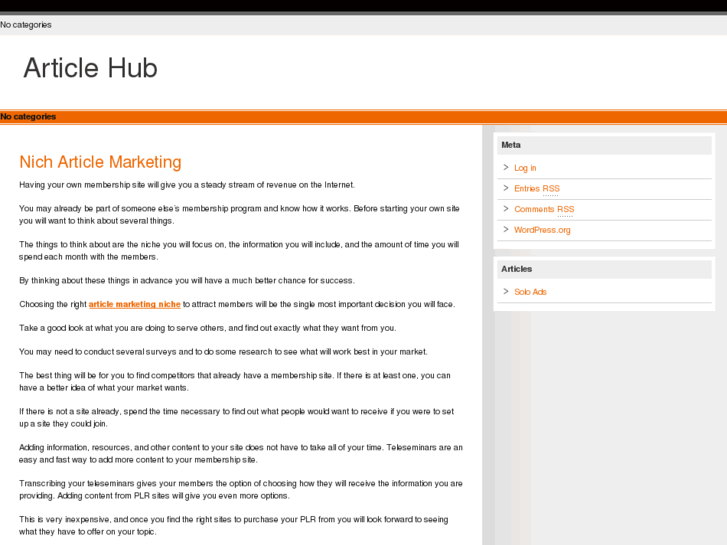Click the arrow bullet beside Comments RSS
Viewport: 727px width, 545px height.
point(506,209)
